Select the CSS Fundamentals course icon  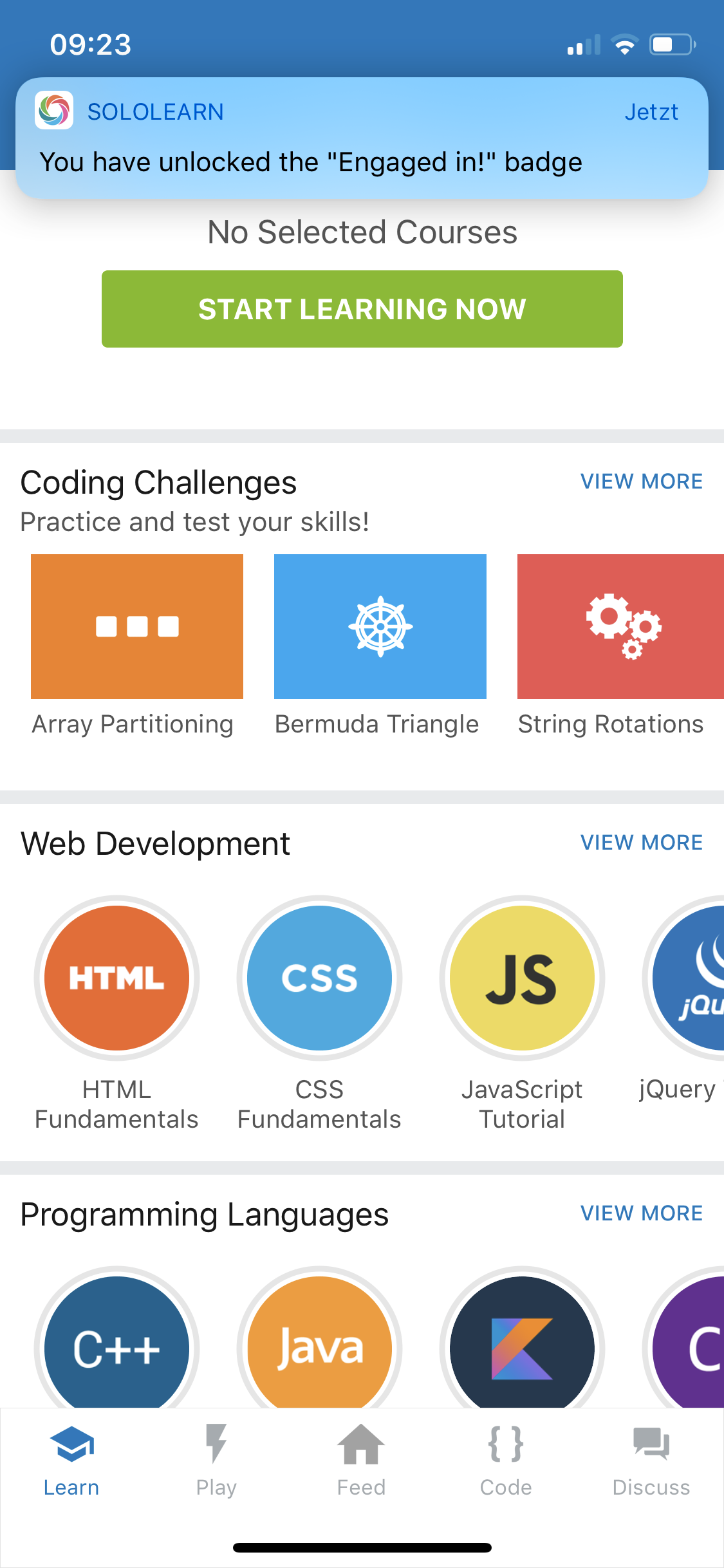tap(319, 977)
